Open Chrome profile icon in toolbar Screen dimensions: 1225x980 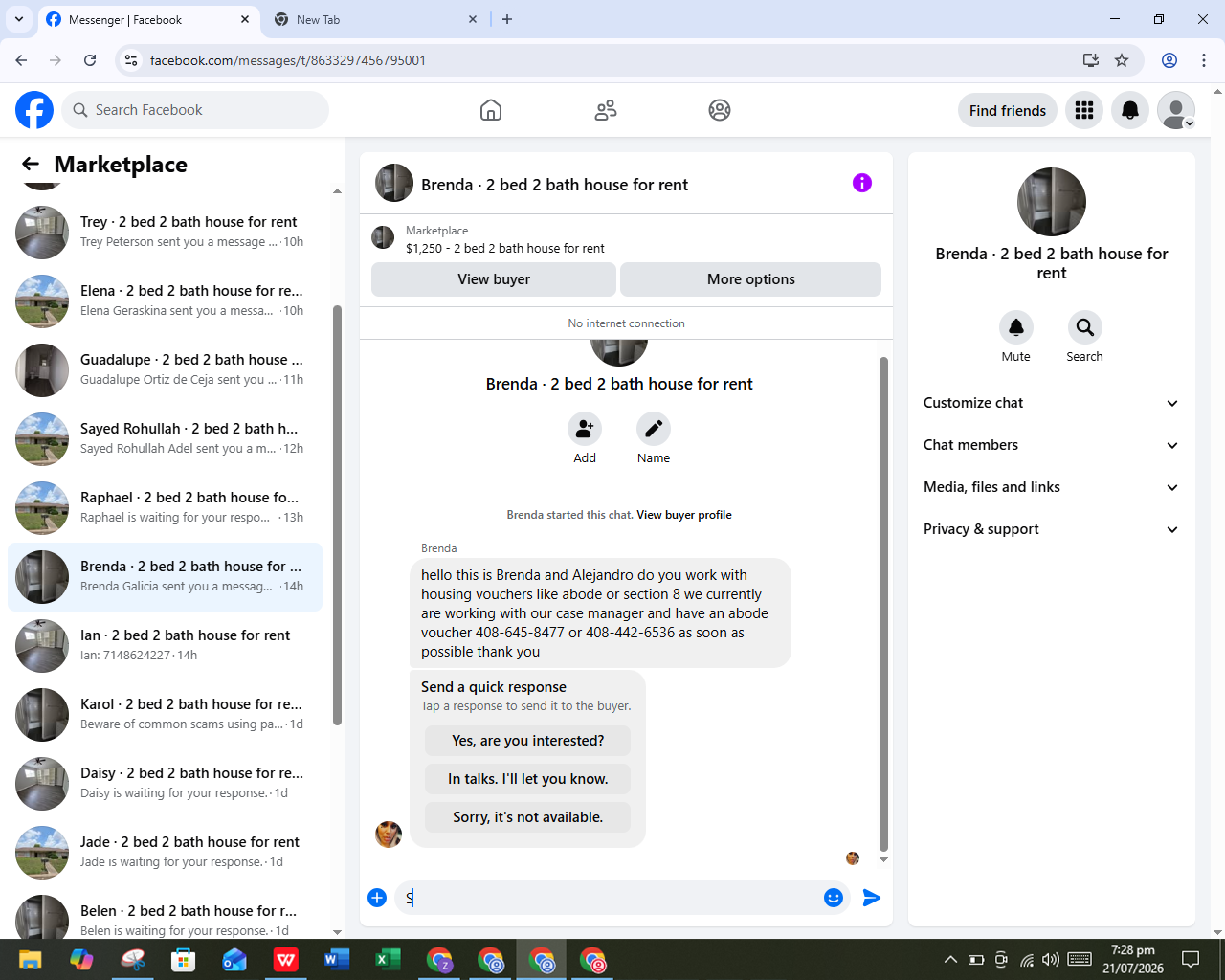[x=1169, y=60]
